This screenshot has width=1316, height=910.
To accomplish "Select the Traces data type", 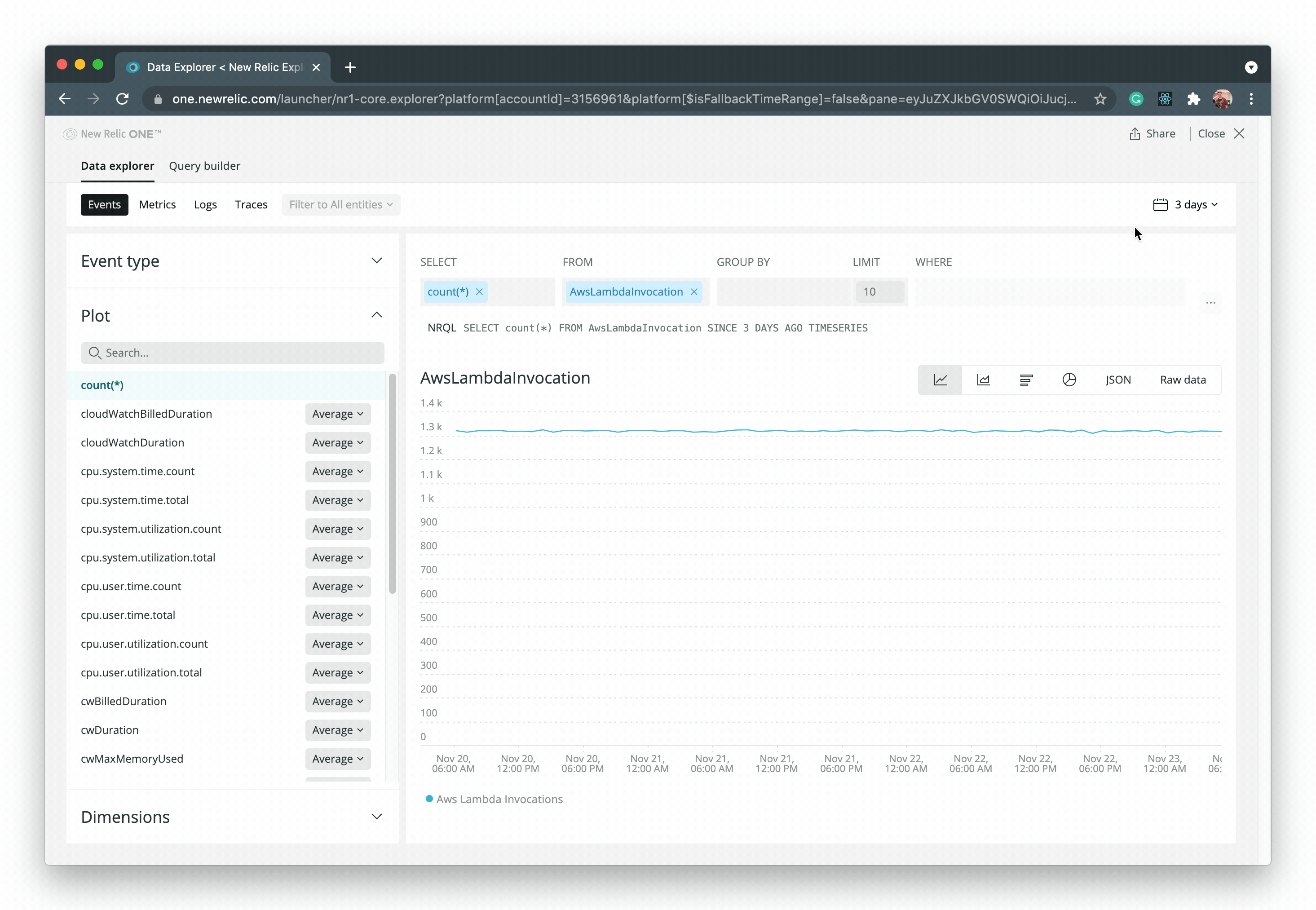I will tap(251, 204).
